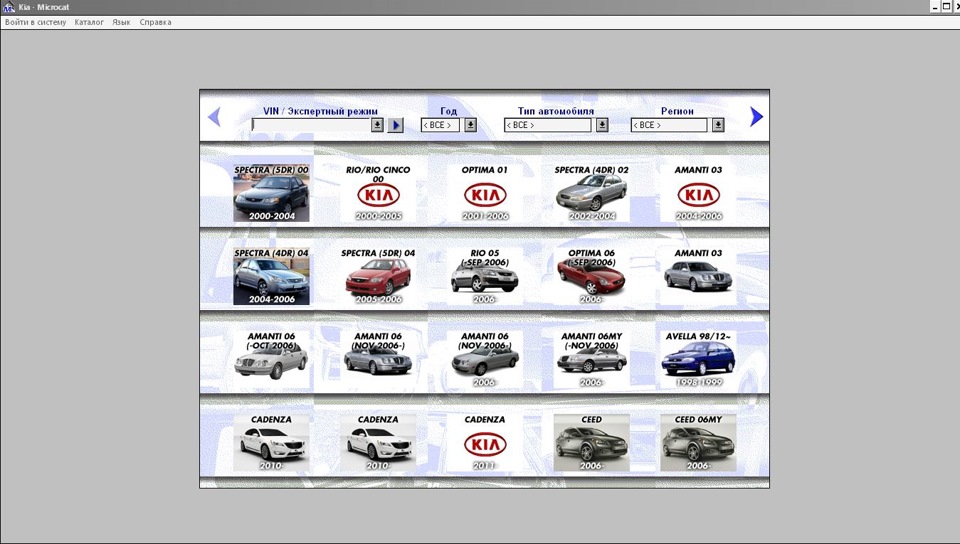Expand the VIN history dropdown arrow

pos(378,125)
